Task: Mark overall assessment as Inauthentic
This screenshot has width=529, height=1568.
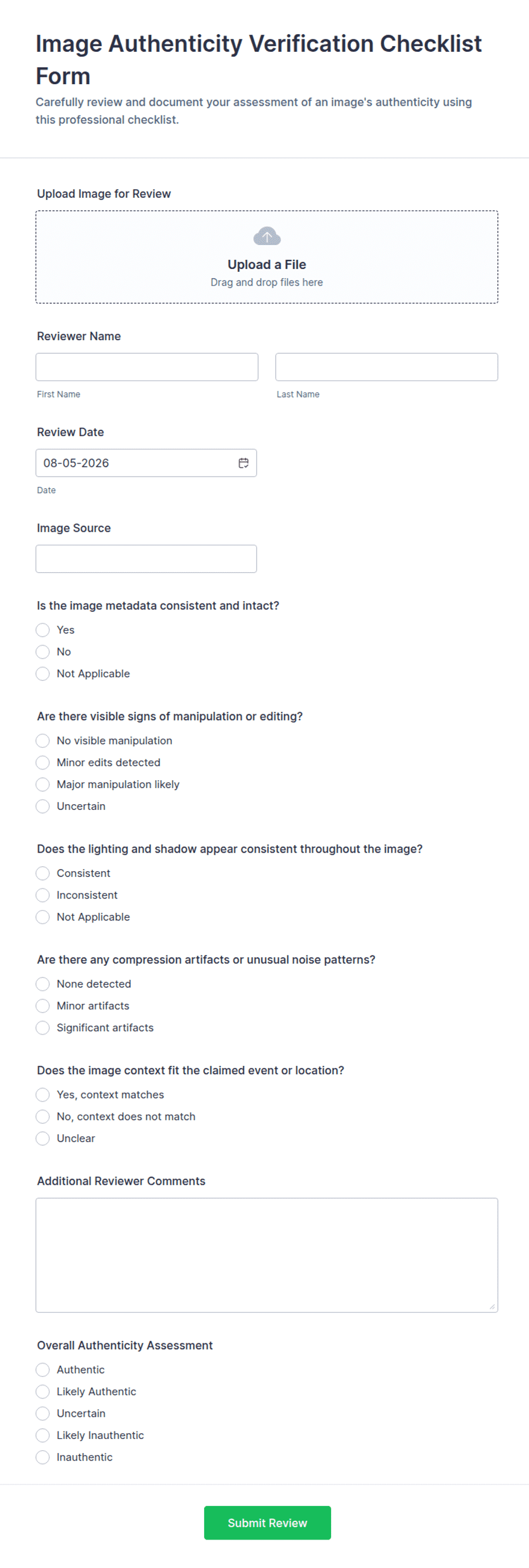Action: 43,1458
